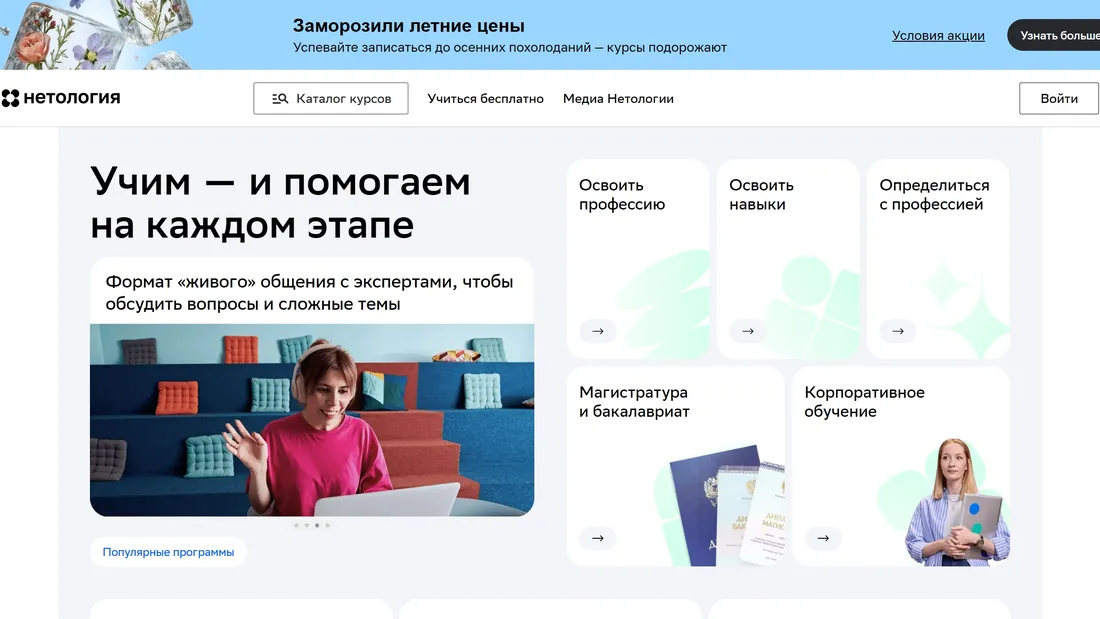Click the arrow icon on Освоить навыки card
1100x619 pixels.
click(747, 331)
